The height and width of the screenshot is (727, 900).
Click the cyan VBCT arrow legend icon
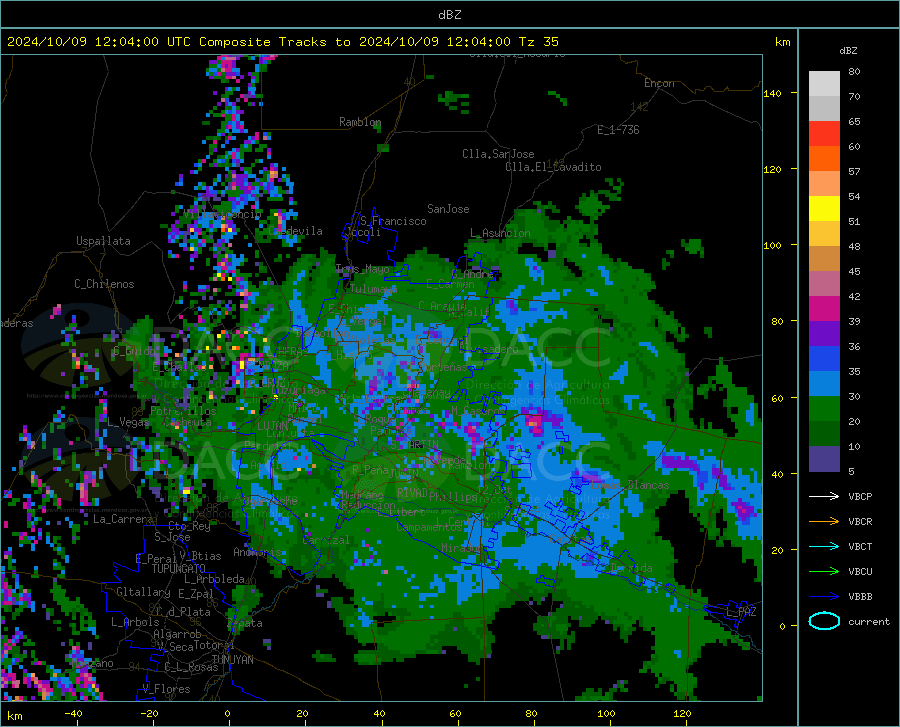(x=824, y=546)
